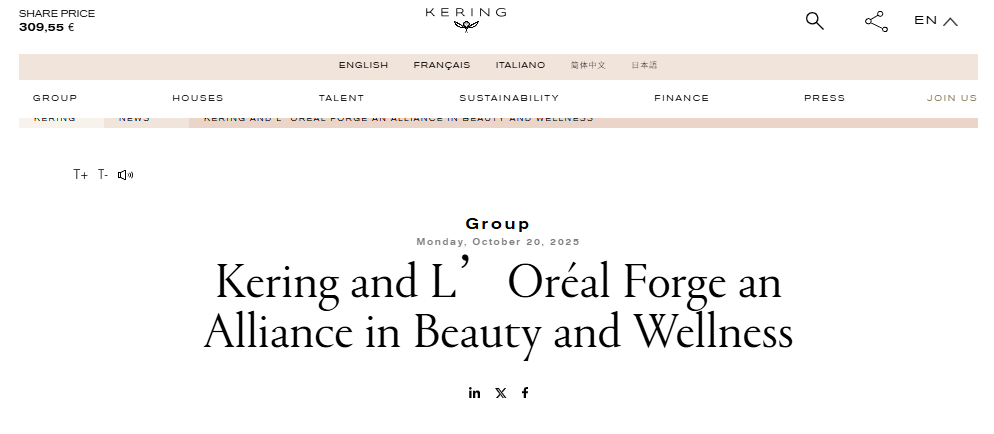Decrease text size with T-

coord(103,175)
